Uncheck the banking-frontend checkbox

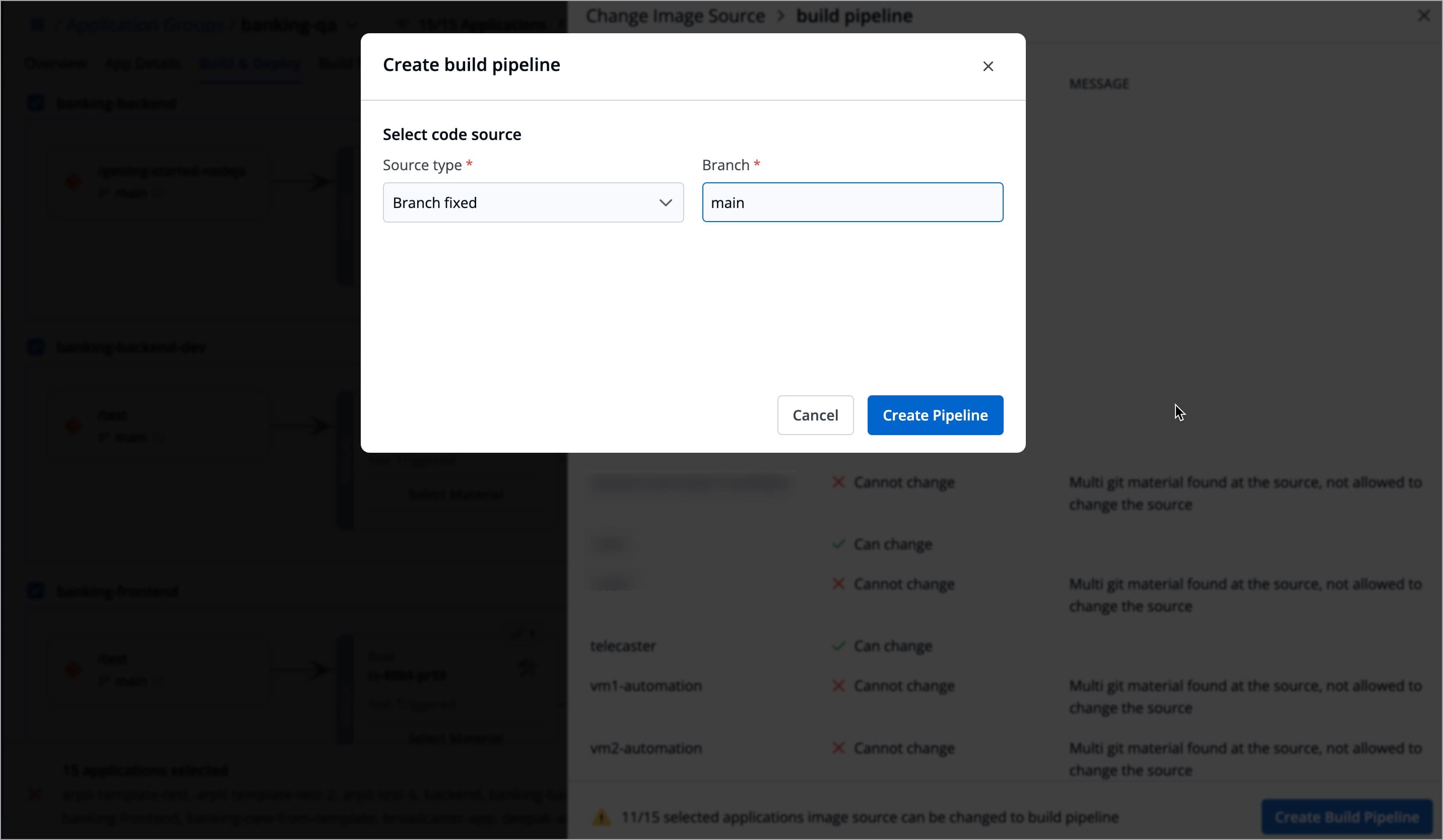click(36, 591)
